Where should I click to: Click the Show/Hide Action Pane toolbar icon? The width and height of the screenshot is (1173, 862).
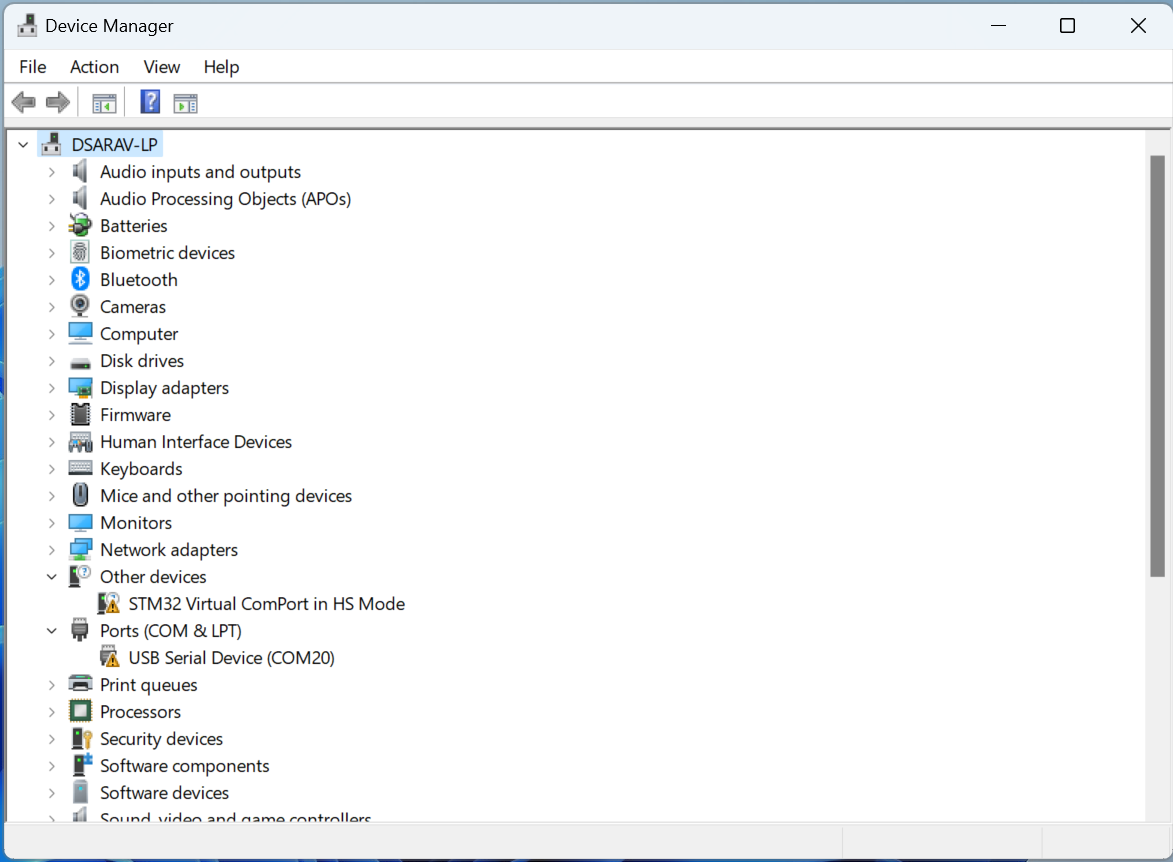coord(185,101)
